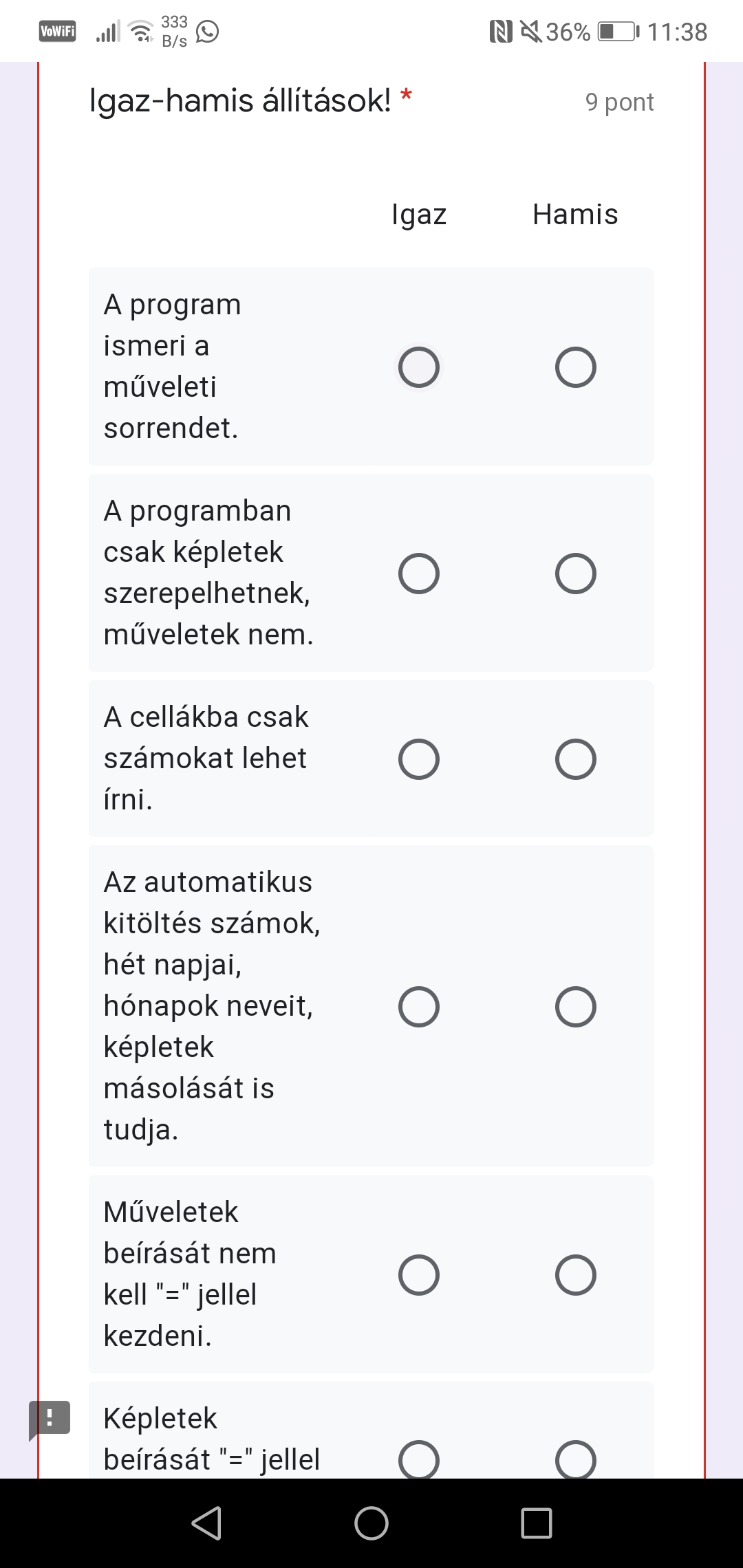The image size is (743, 1568).
Task: Select Hamis for the "automatikus kitöltés" statement
Action: [576, 1007]
